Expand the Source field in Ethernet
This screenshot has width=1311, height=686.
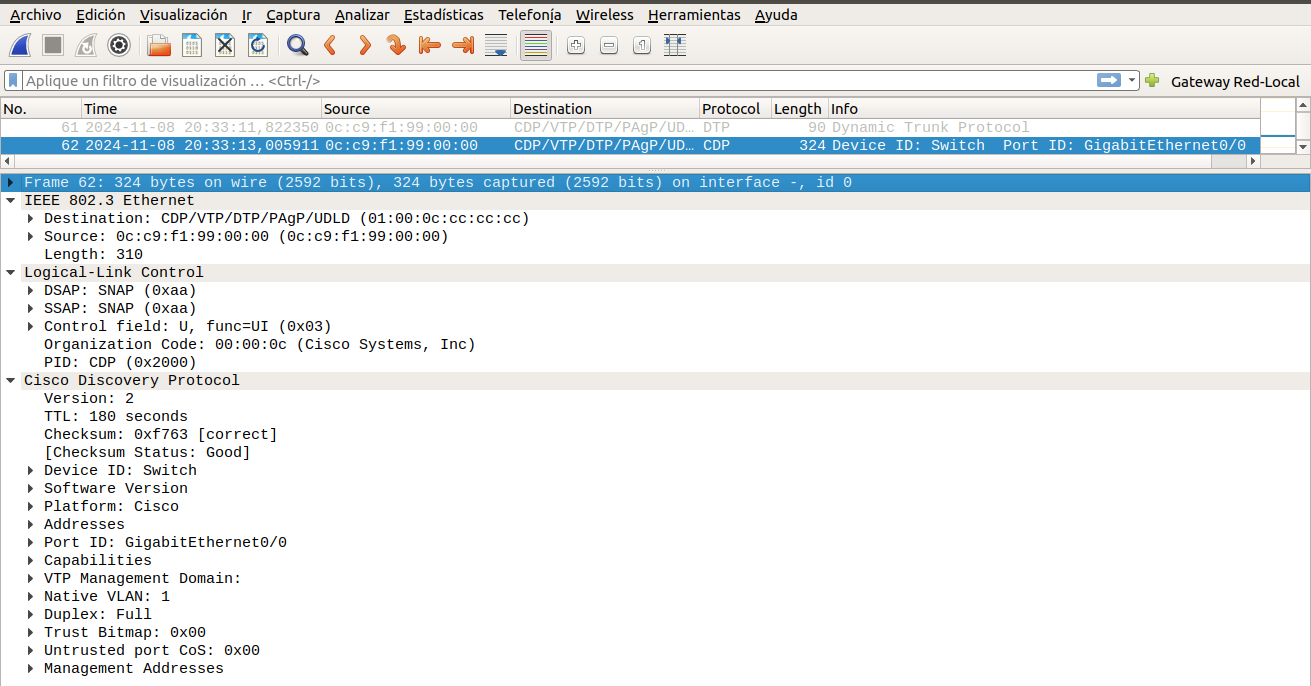pyautogui.click(x=31, y=237)
